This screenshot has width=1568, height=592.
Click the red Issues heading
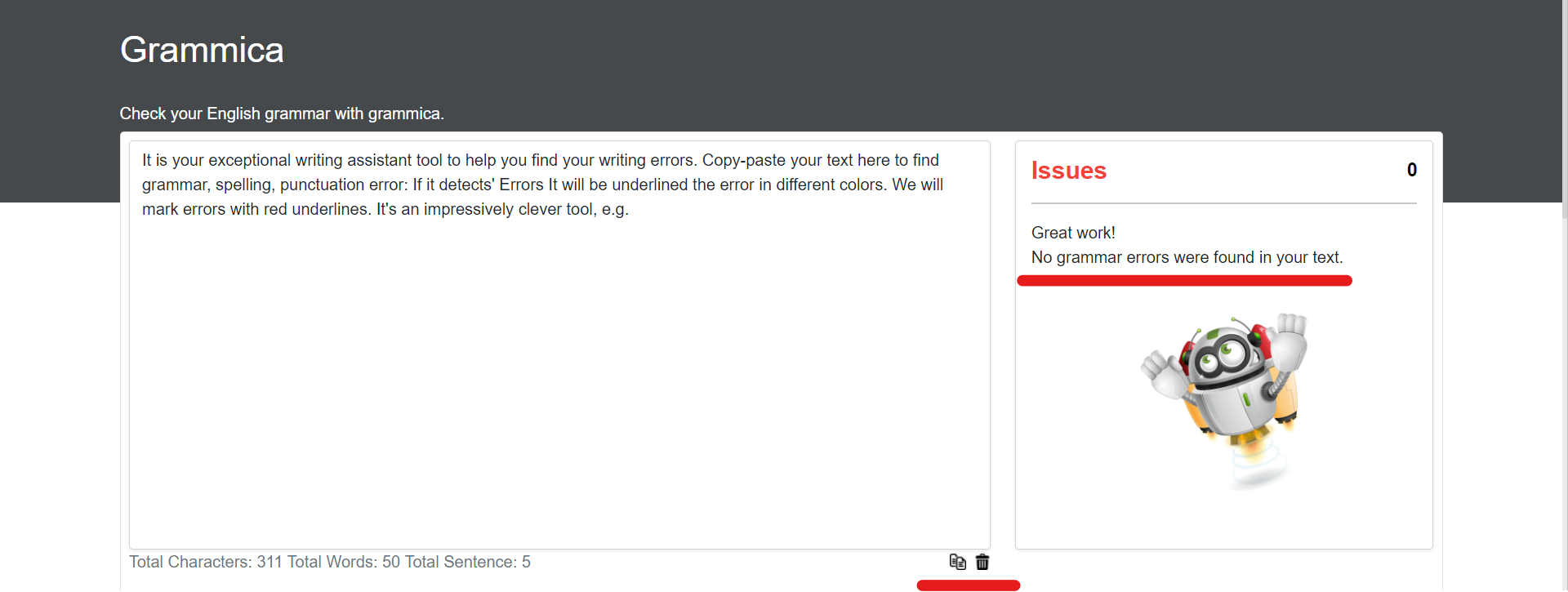point(1068,170)
